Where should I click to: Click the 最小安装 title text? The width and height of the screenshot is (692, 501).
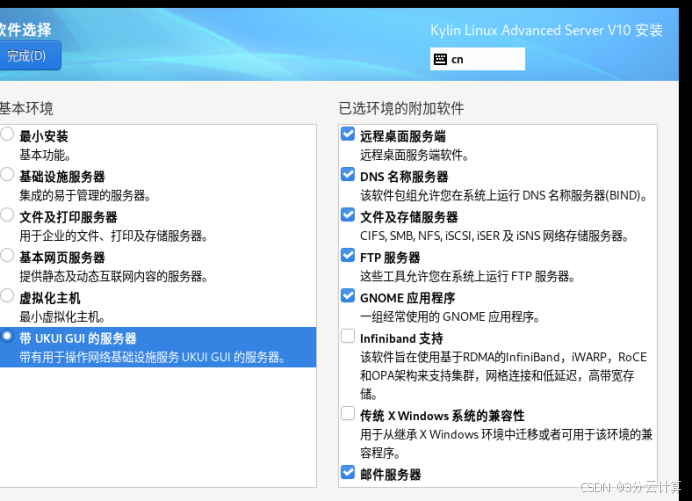(44, 136)
